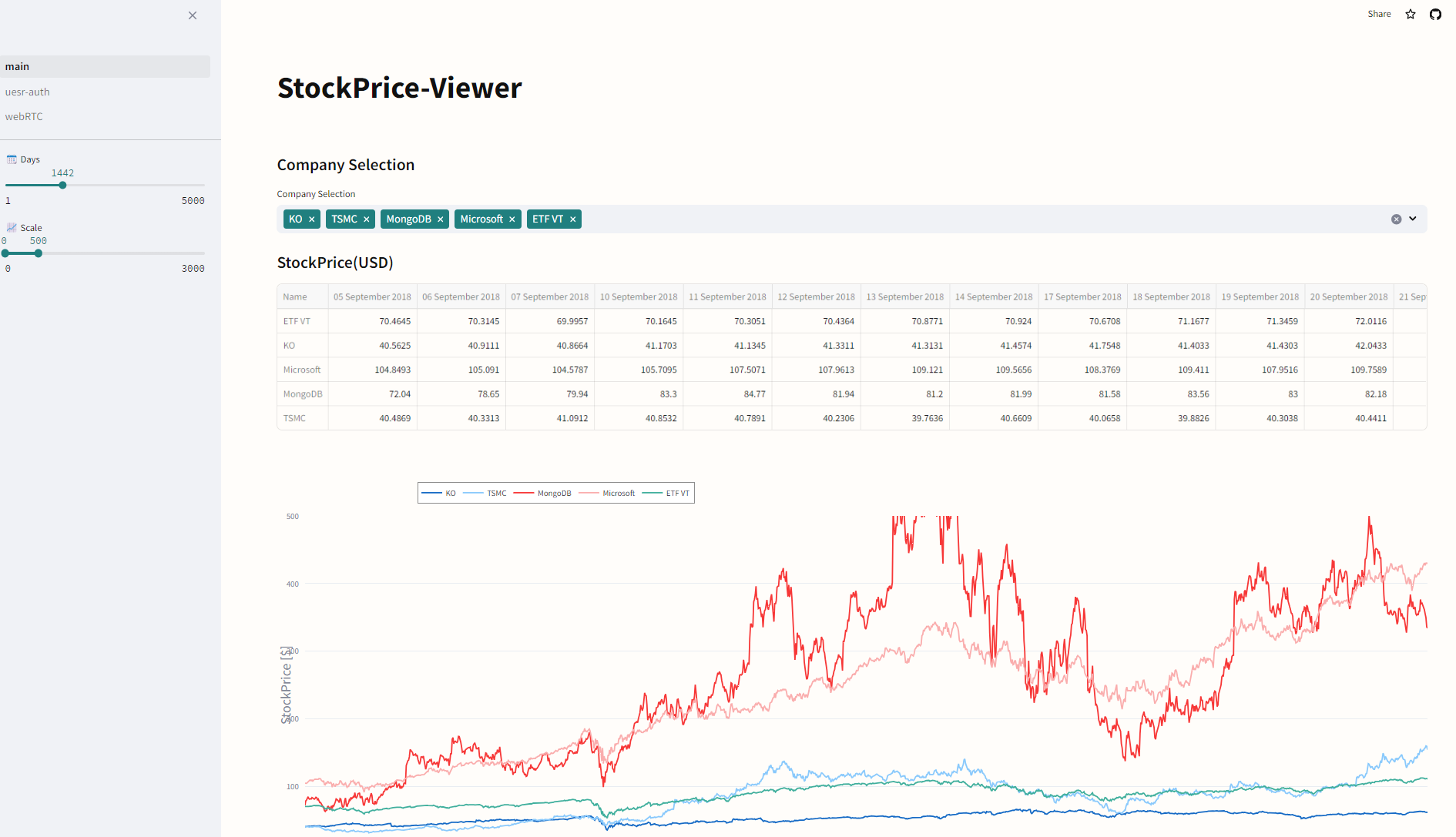1456x837 pixels.
Task: Select the MongoDB row label in table
Action: point(302,394)
